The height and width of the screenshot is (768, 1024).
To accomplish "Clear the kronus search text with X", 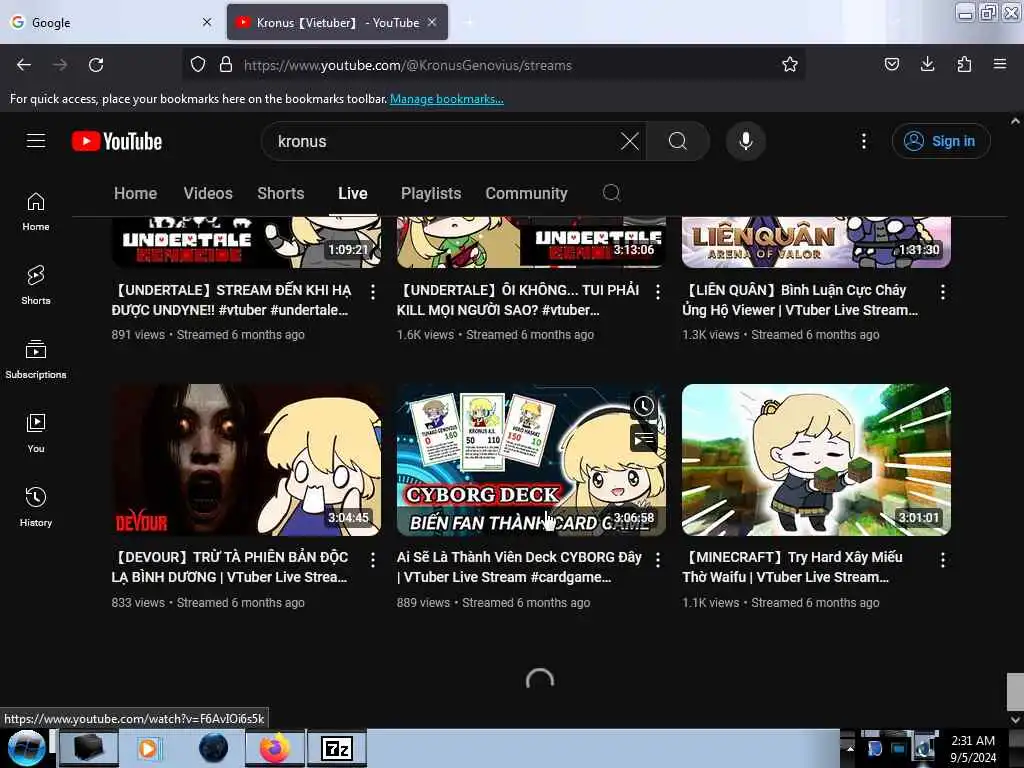I will 630,141.
